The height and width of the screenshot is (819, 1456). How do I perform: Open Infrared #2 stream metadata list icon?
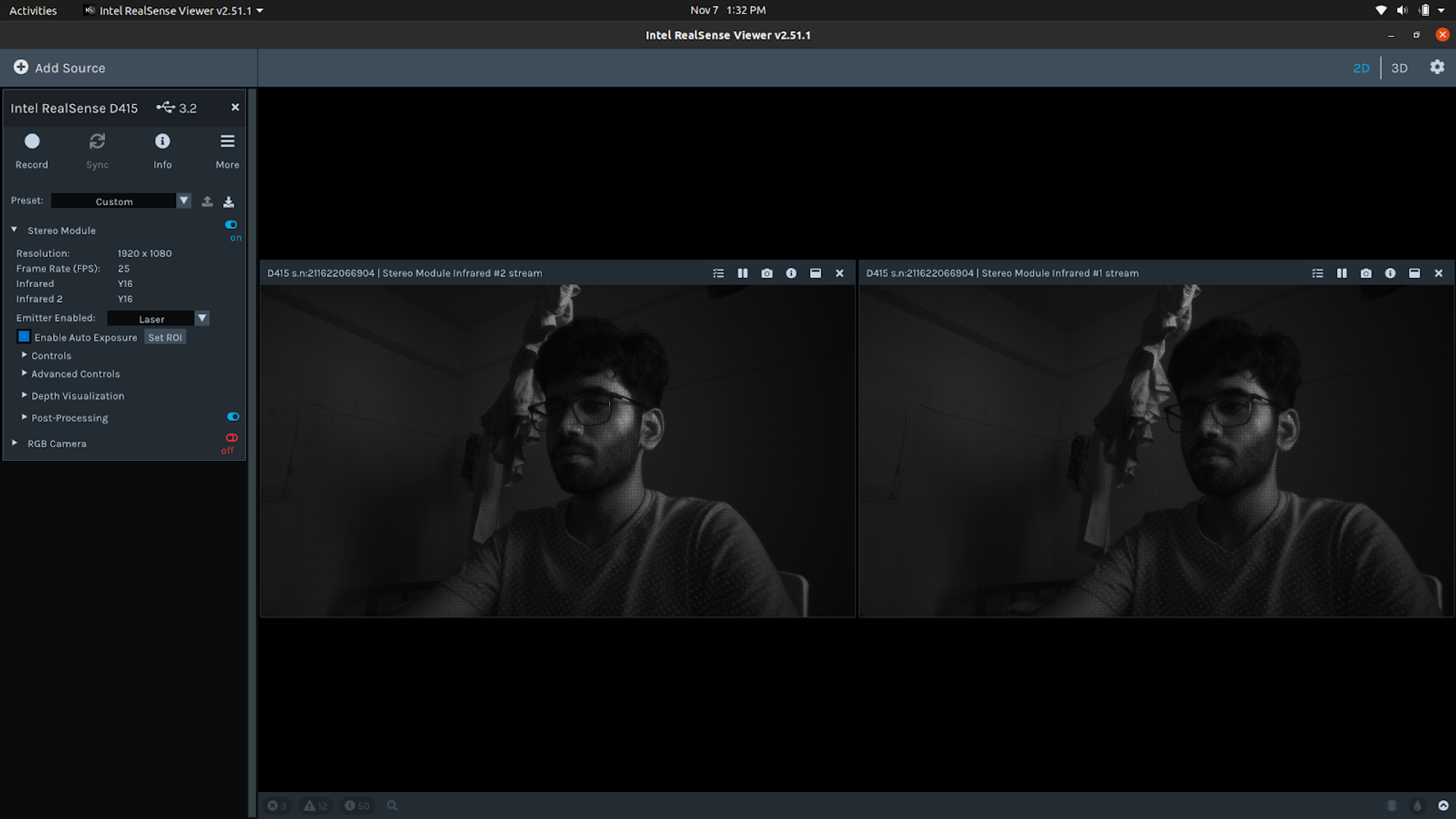pyautogui.click(x=719, y=274)
